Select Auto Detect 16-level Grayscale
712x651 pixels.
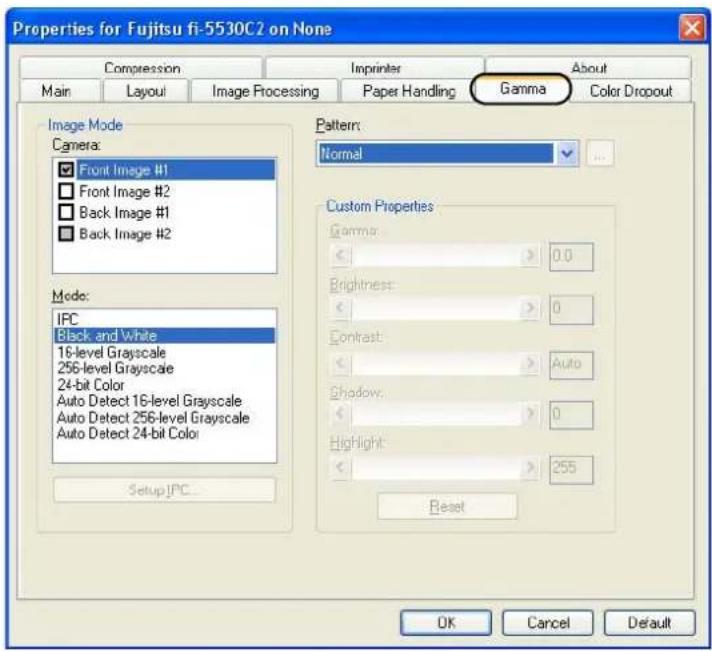click(164, 401)
